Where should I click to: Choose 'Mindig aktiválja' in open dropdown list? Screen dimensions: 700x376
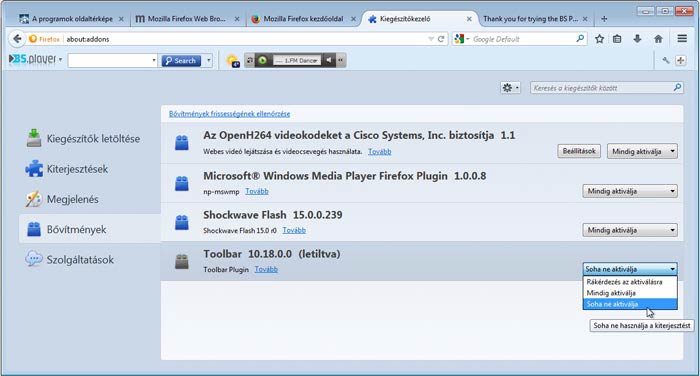coord(630,293)
